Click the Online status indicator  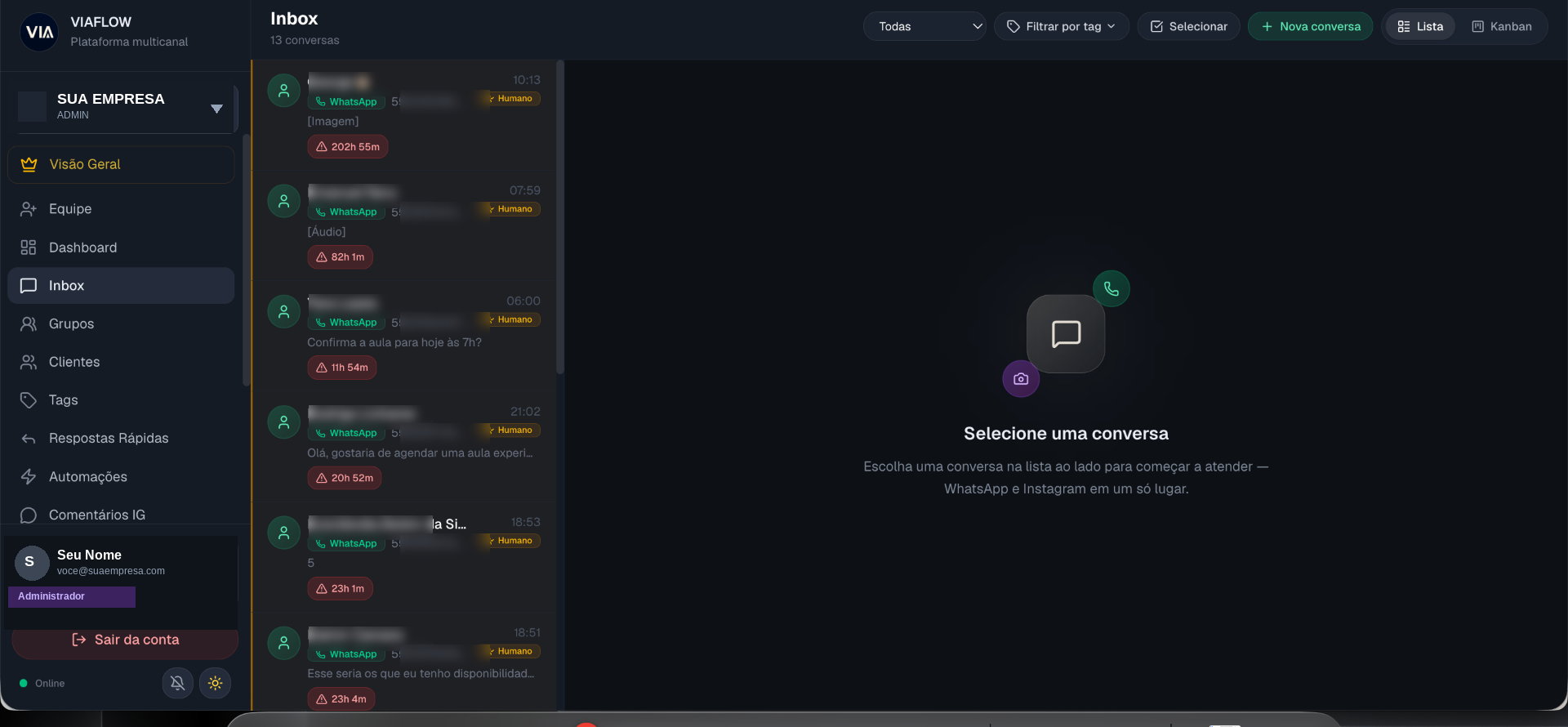42,684
